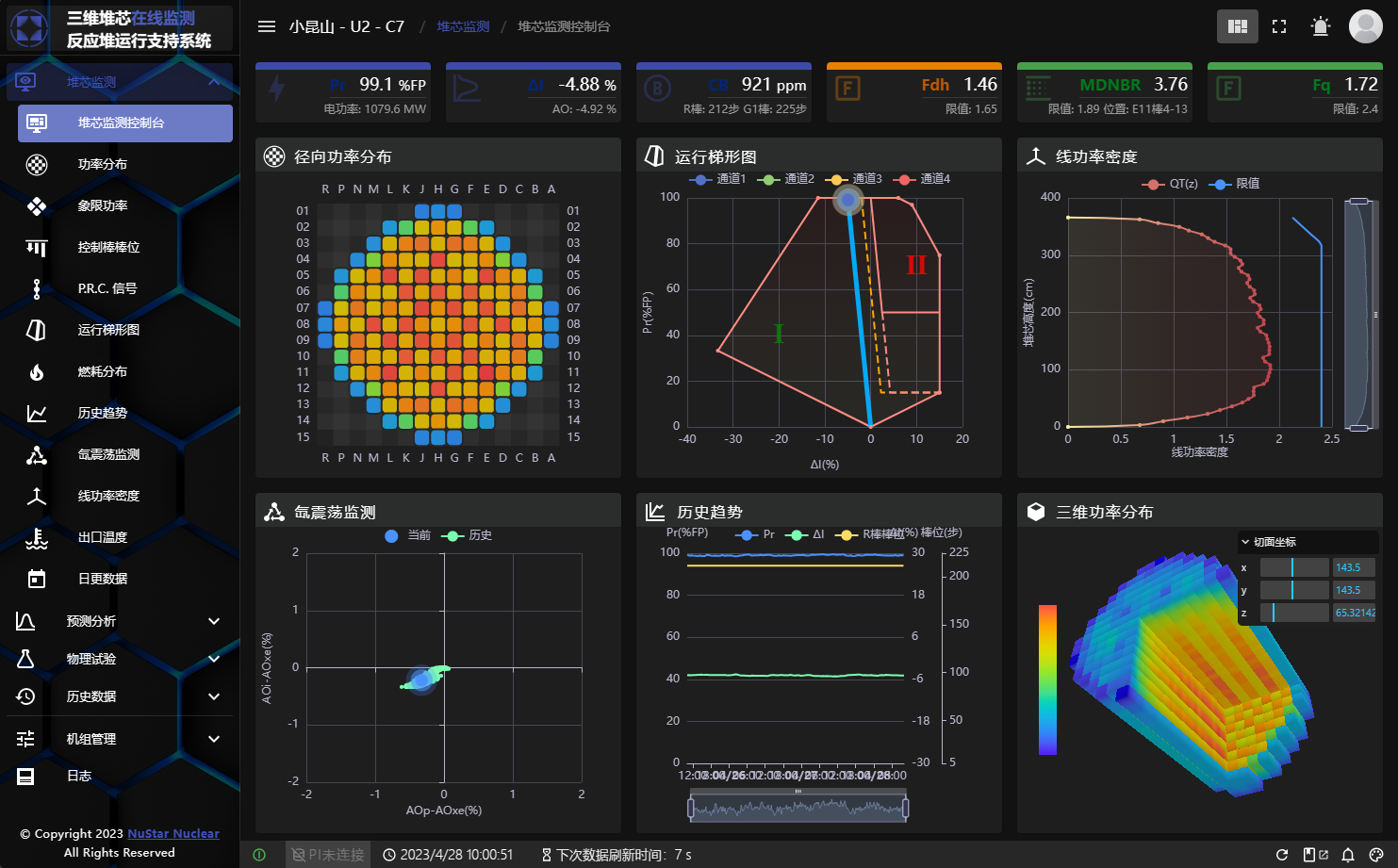Expand the 物理试验 sidebar group
This screenshot has width=1398, height=868.
(119, 659)
